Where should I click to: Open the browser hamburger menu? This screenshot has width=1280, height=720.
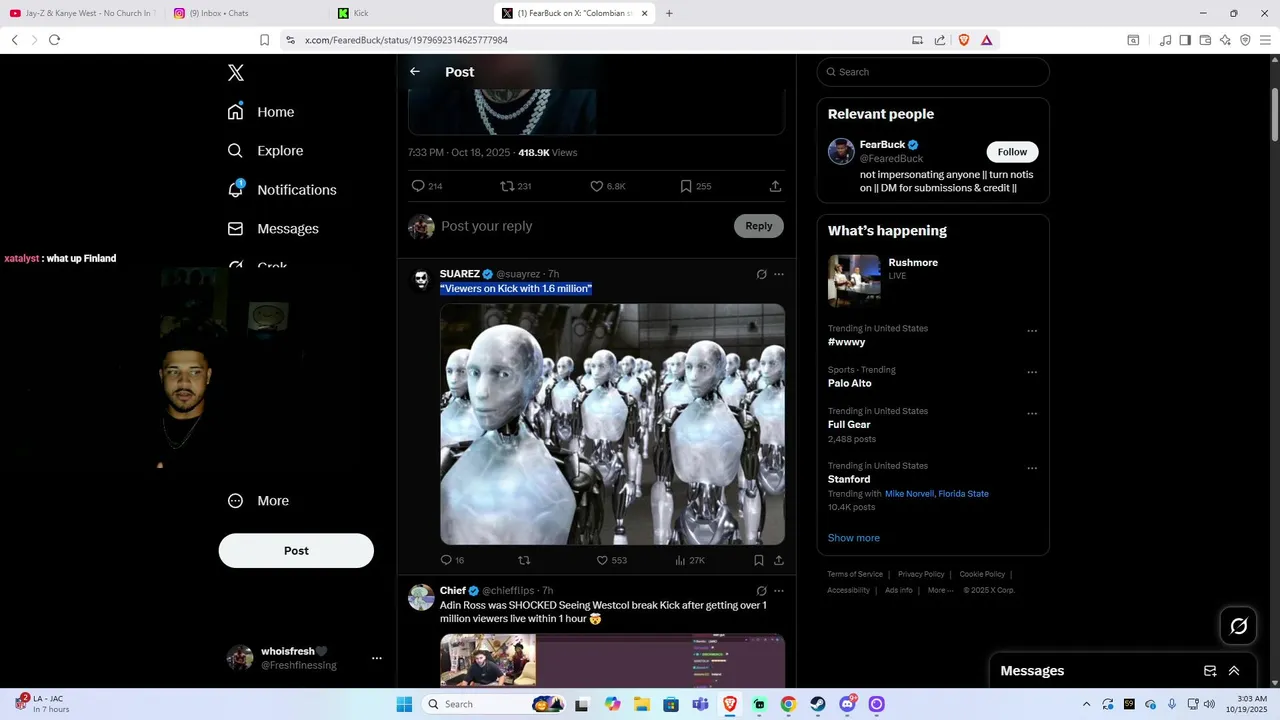[1265, 40]
